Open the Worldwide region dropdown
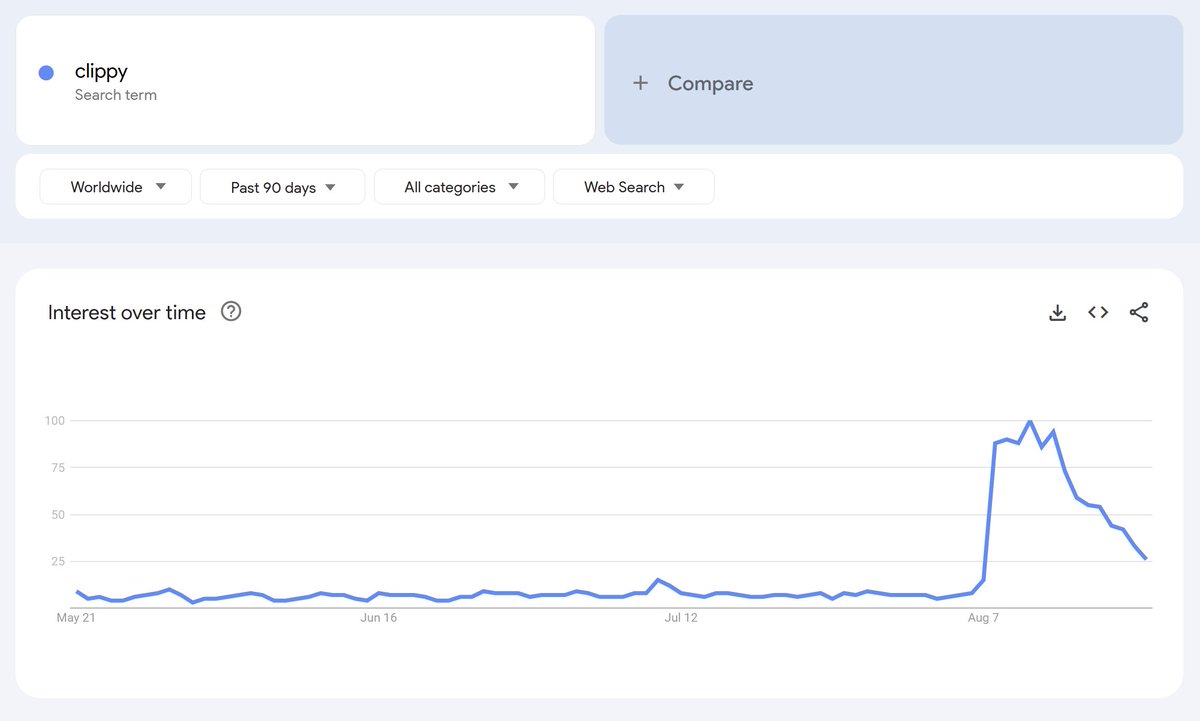Screen dimensions: 1200x721 coord(115,187)
